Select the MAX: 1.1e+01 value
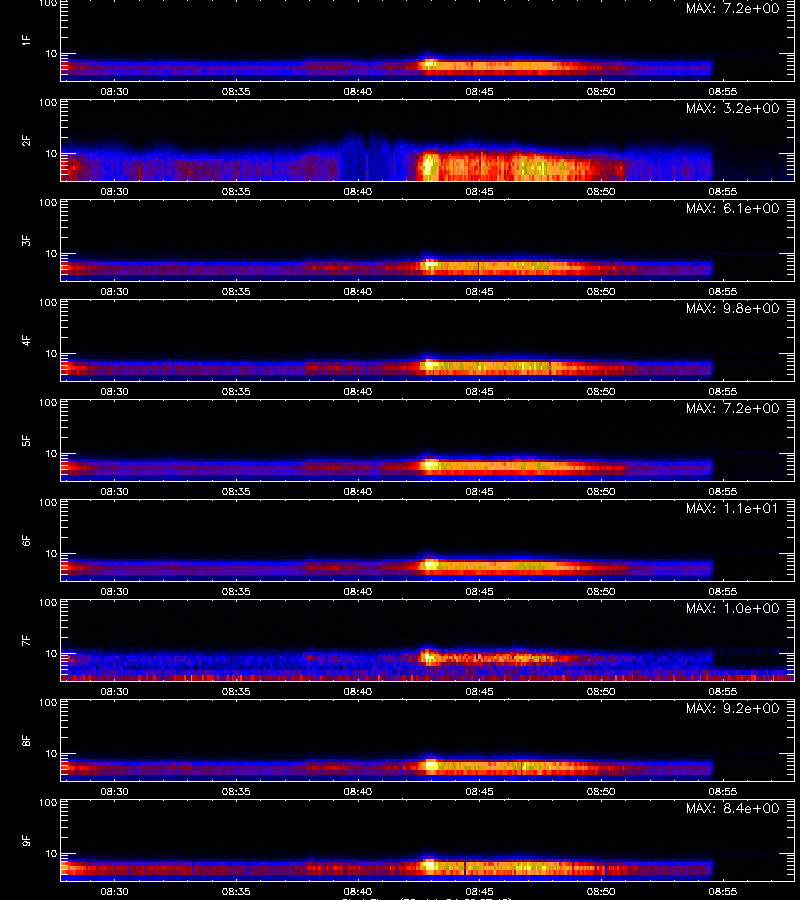 click(x=732, y=509)
